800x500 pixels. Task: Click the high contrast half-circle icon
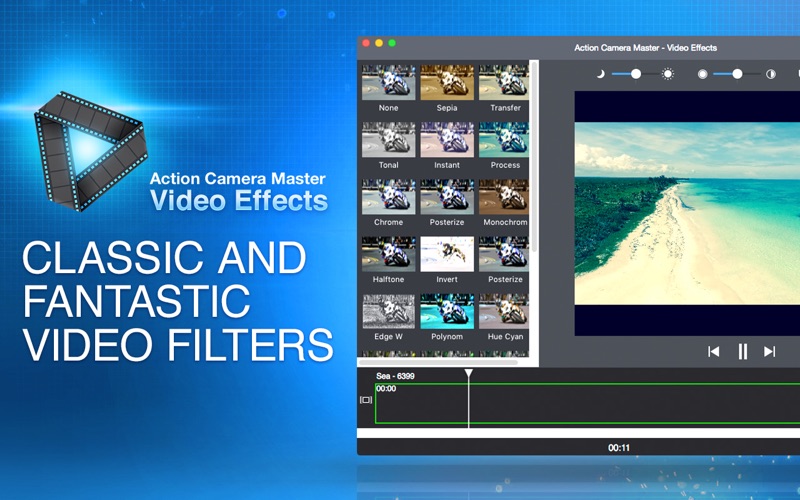(x=770, y=74)
